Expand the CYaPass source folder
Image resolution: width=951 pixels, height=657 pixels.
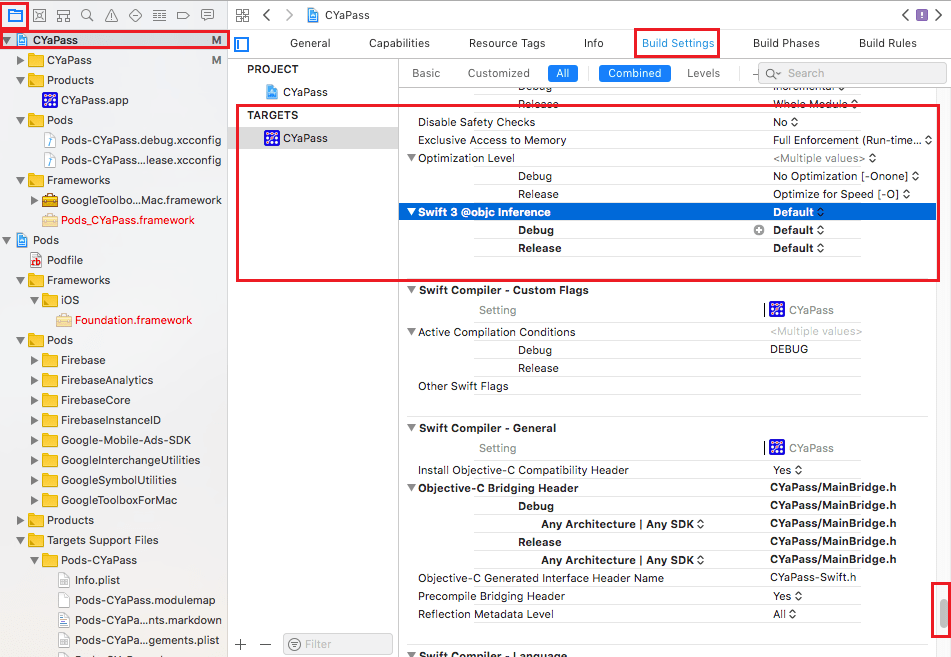pyautogui.click(x=21, y=60)
